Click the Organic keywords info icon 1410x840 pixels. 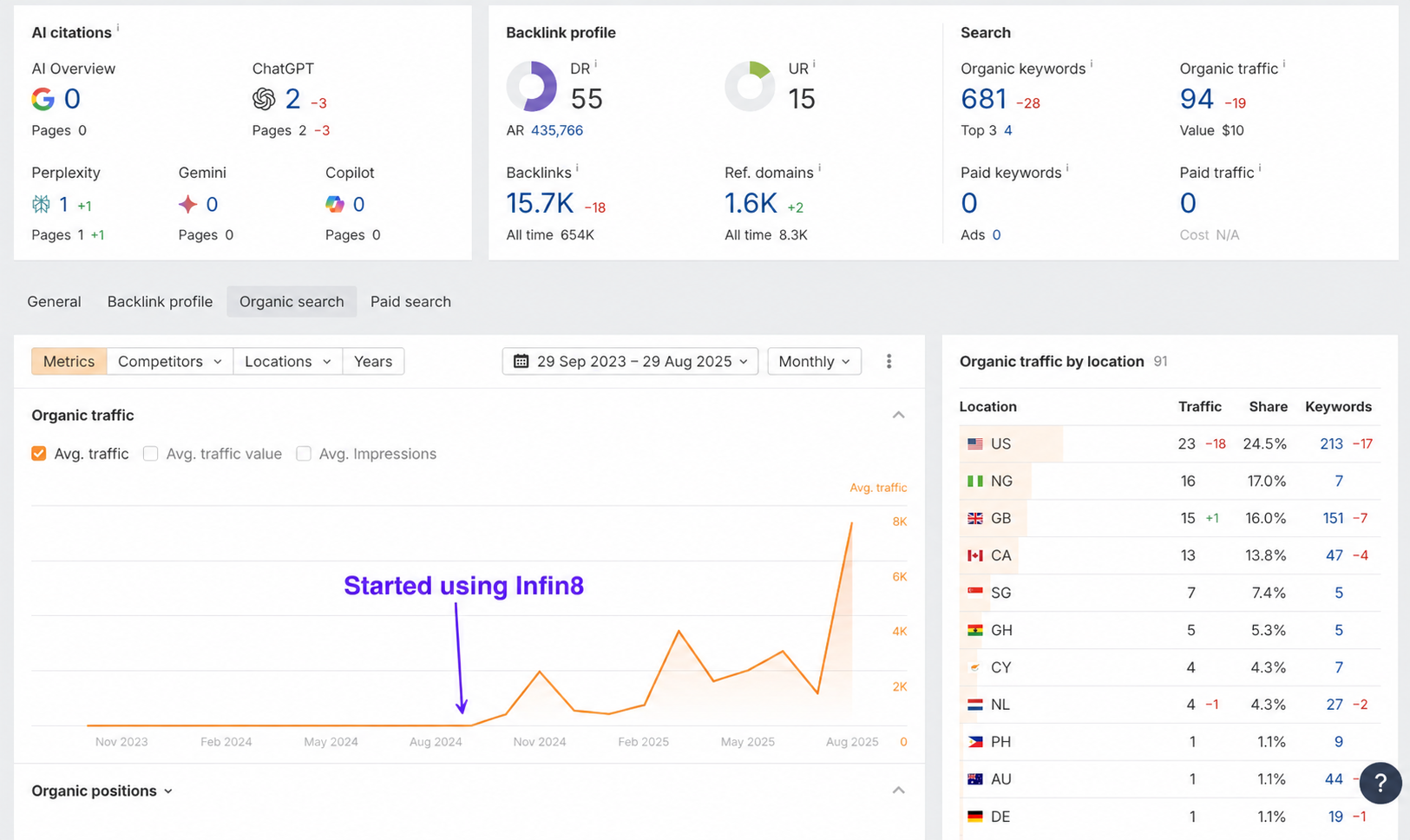click(x=1092, y=64)
